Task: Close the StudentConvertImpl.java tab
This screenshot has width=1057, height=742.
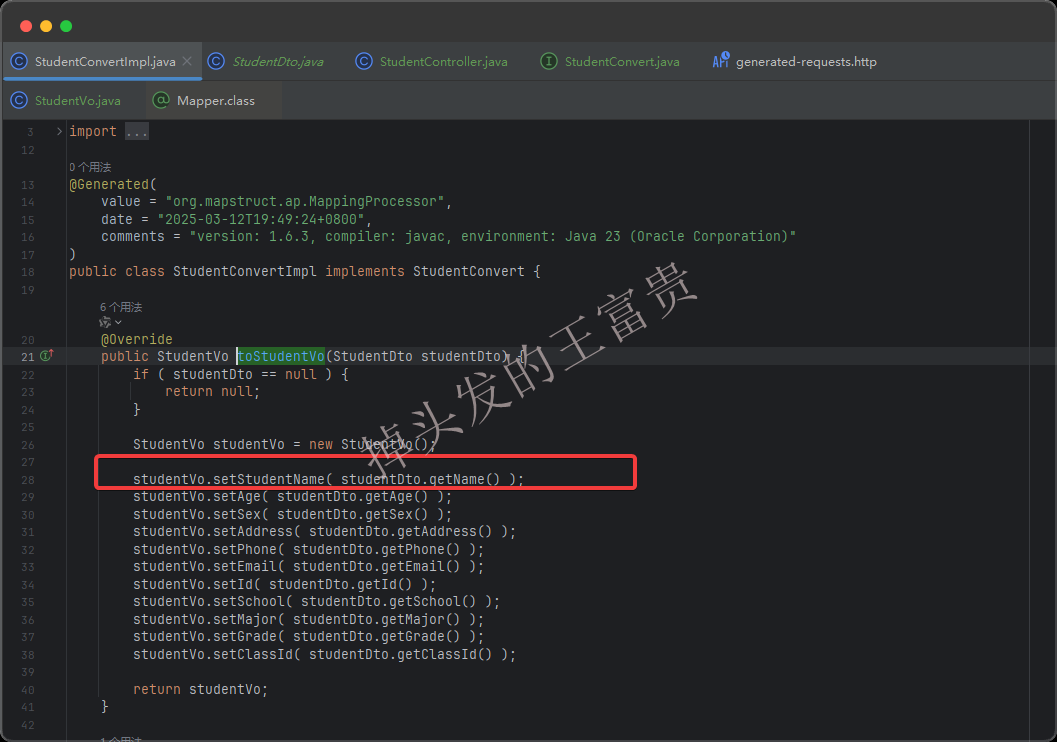Action: coord(187,61)
